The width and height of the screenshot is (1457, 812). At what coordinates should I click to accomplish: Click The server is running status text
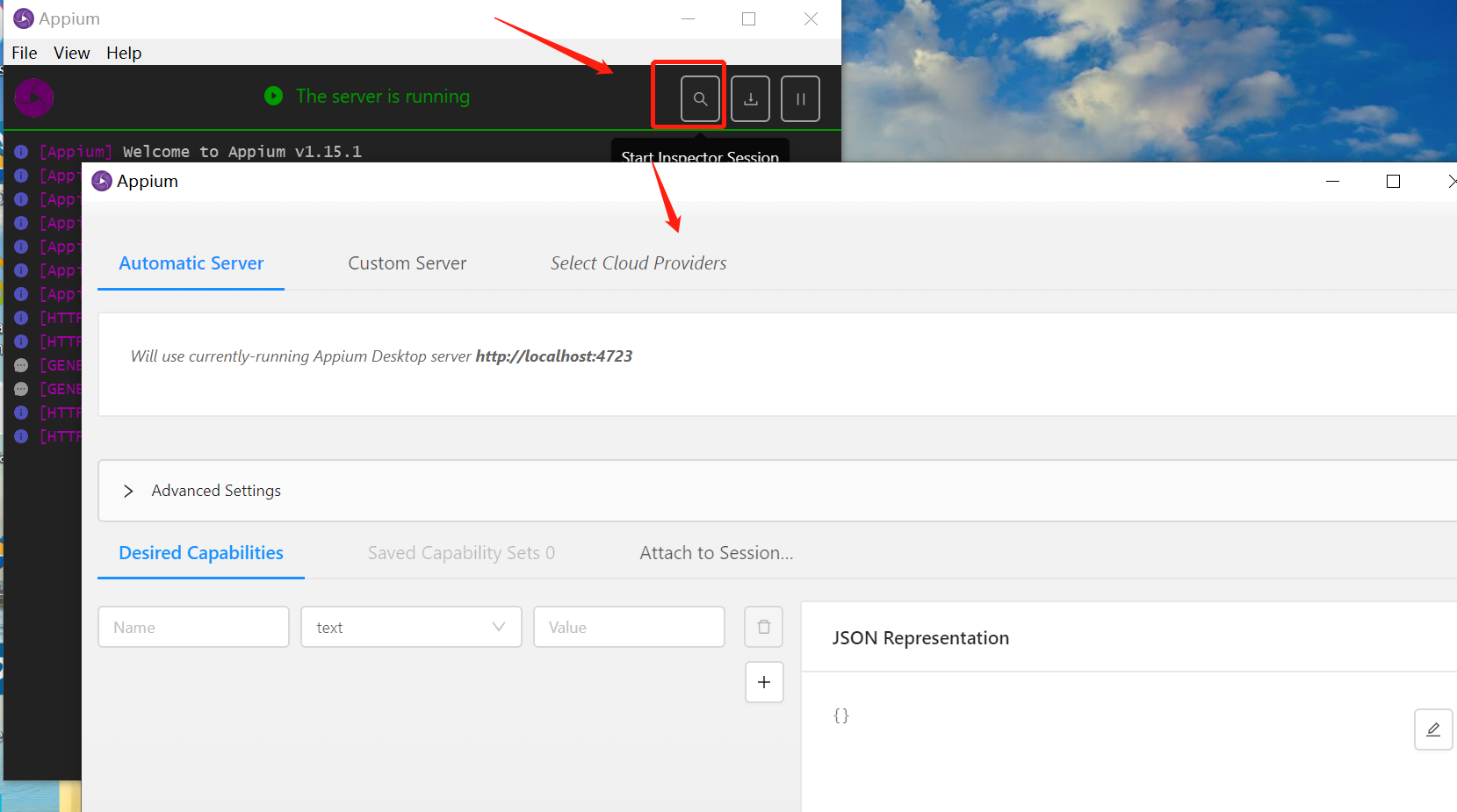point(383,97)
